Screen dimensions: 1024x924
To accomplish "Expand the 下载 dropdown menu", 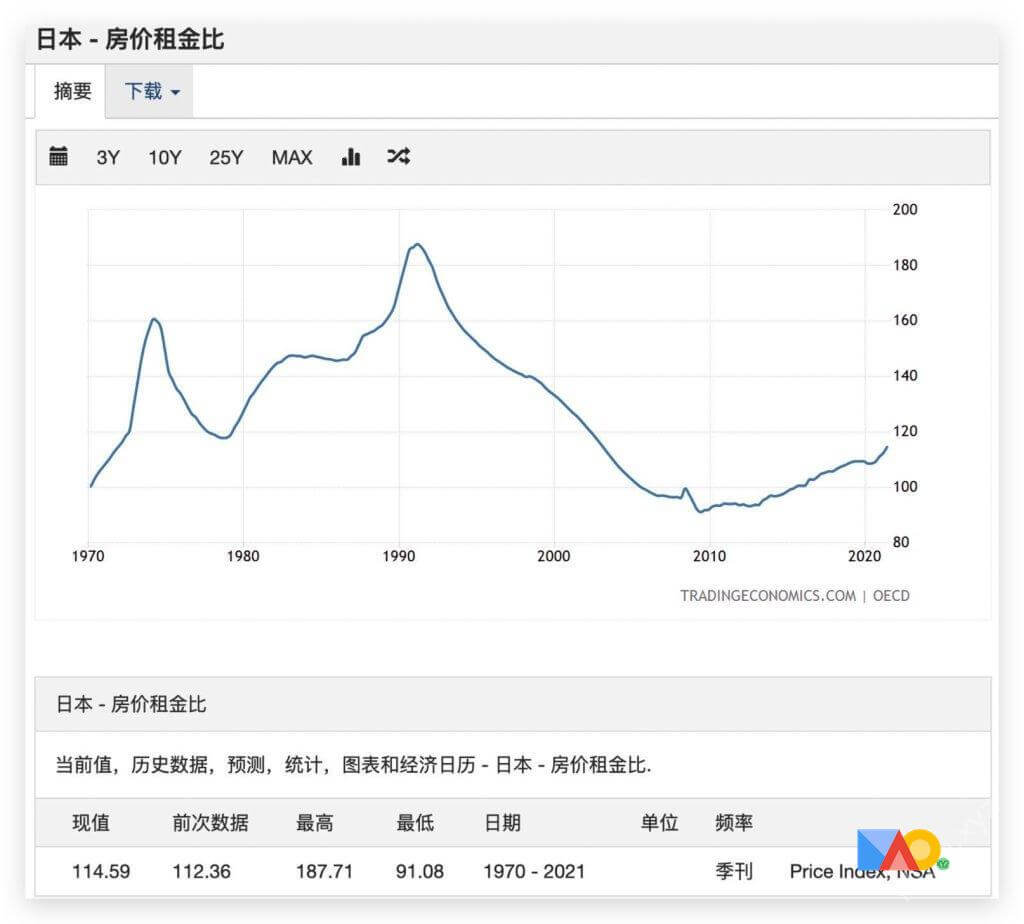I will point(151,91).
